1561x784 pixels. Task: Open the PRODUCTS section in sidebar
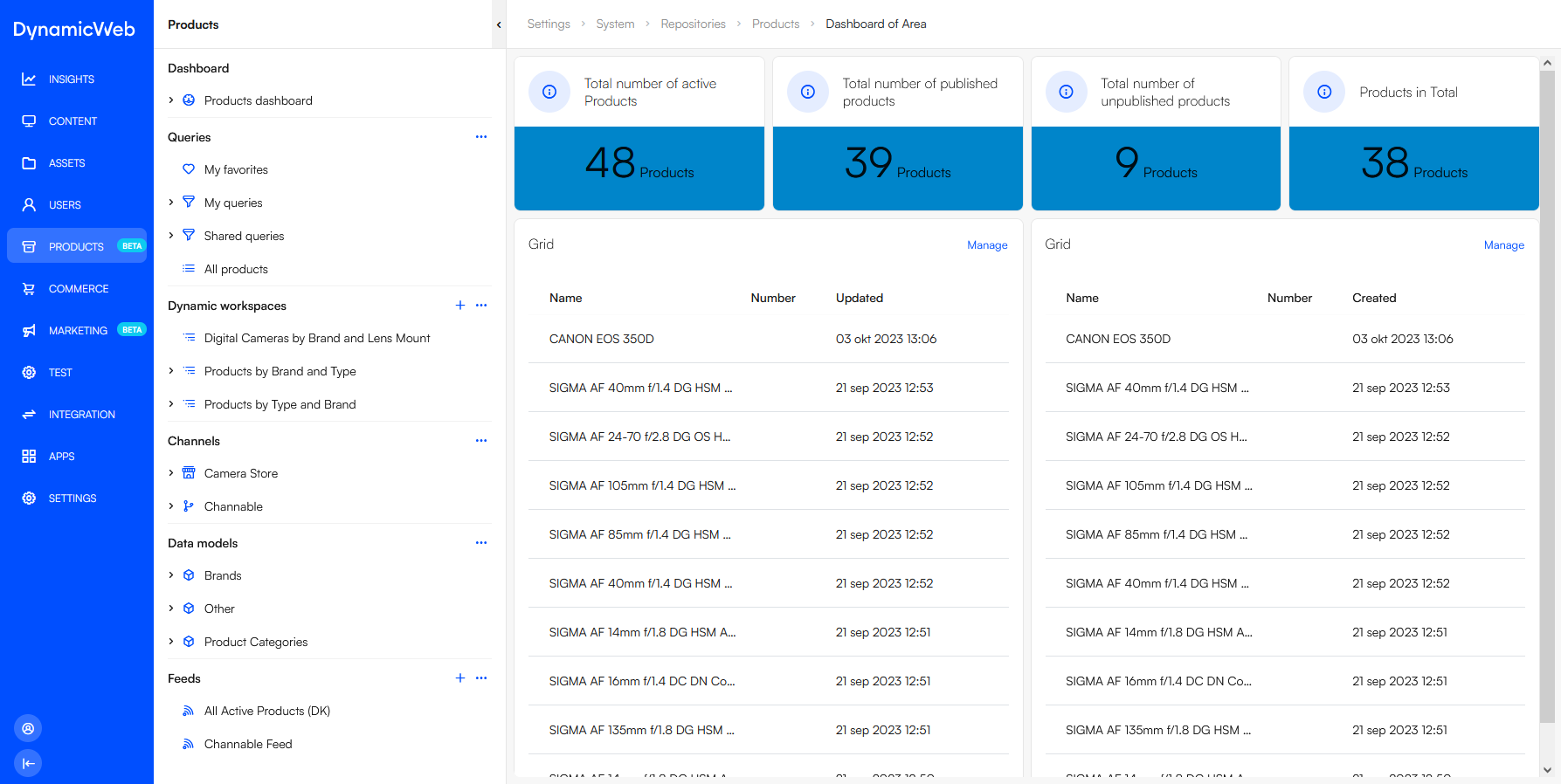tap(77, 246)
